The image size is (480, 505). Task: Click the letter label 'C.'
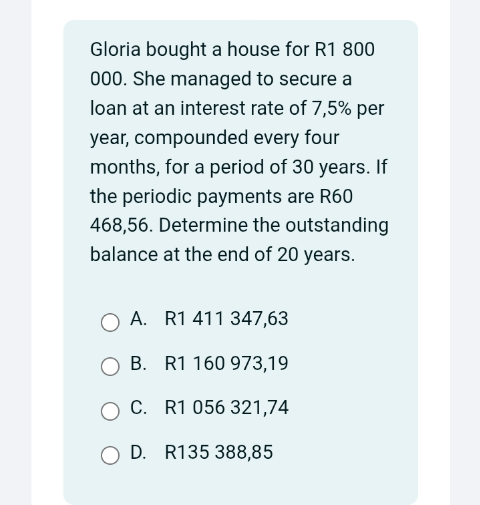[x=138, y=407]
